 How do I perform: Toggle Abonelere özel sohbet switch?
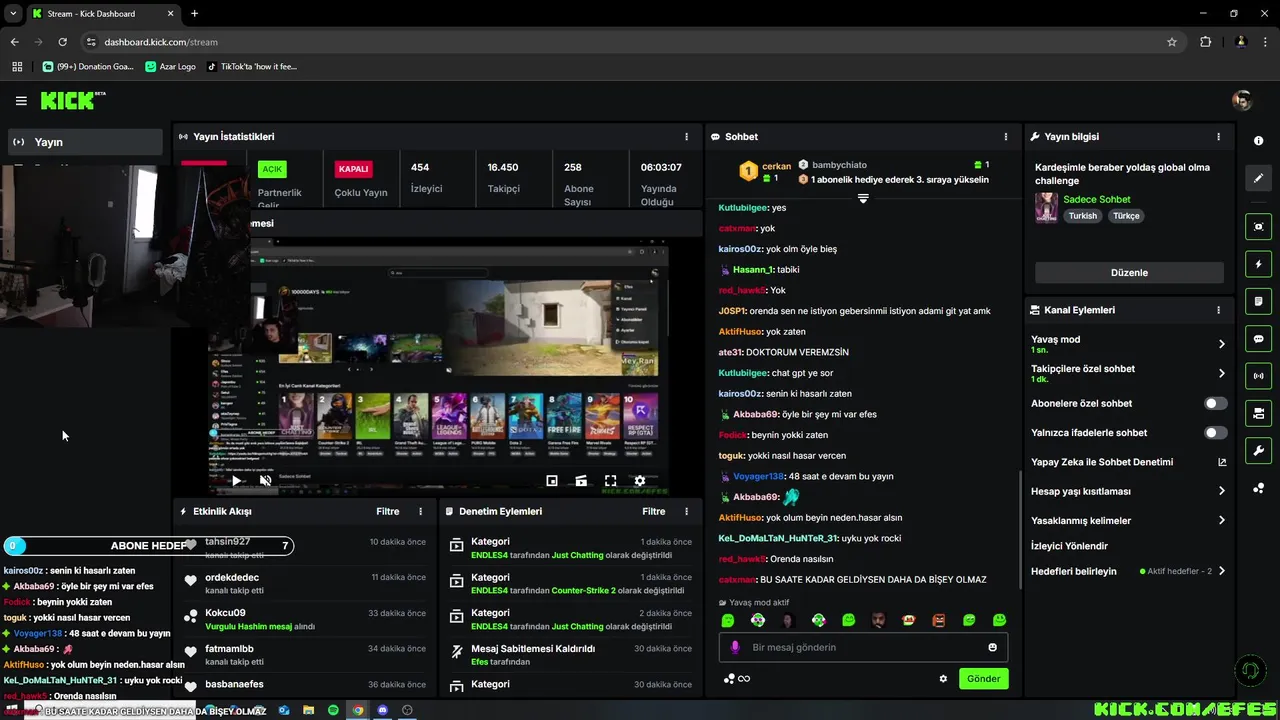1215,404
